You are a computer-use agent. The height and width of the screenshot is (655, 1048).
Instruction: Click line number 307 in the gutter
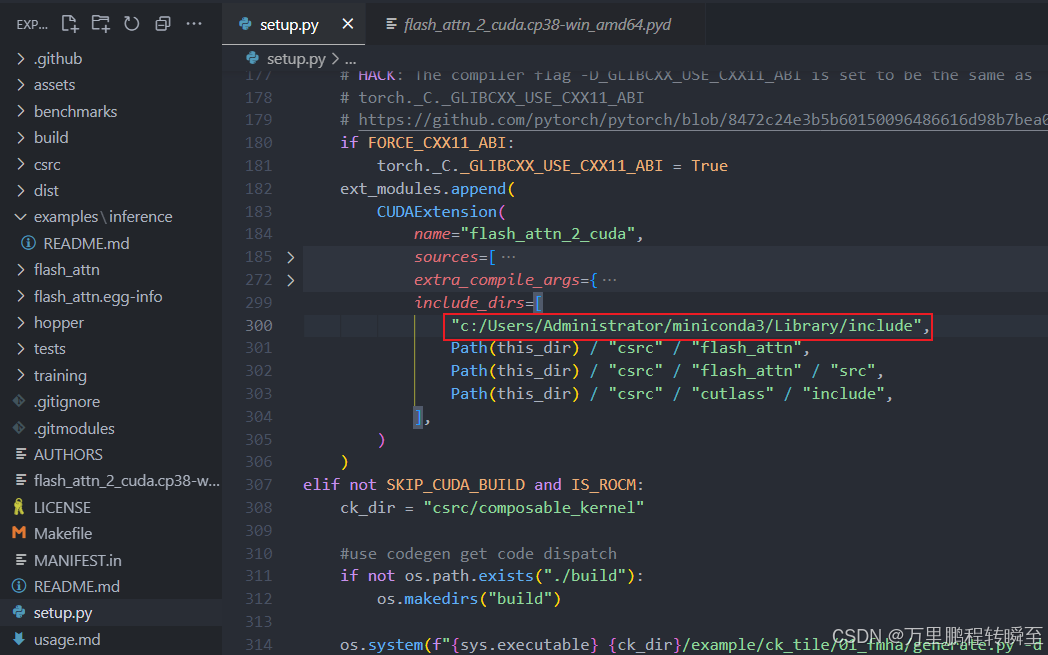coord(259,484)
